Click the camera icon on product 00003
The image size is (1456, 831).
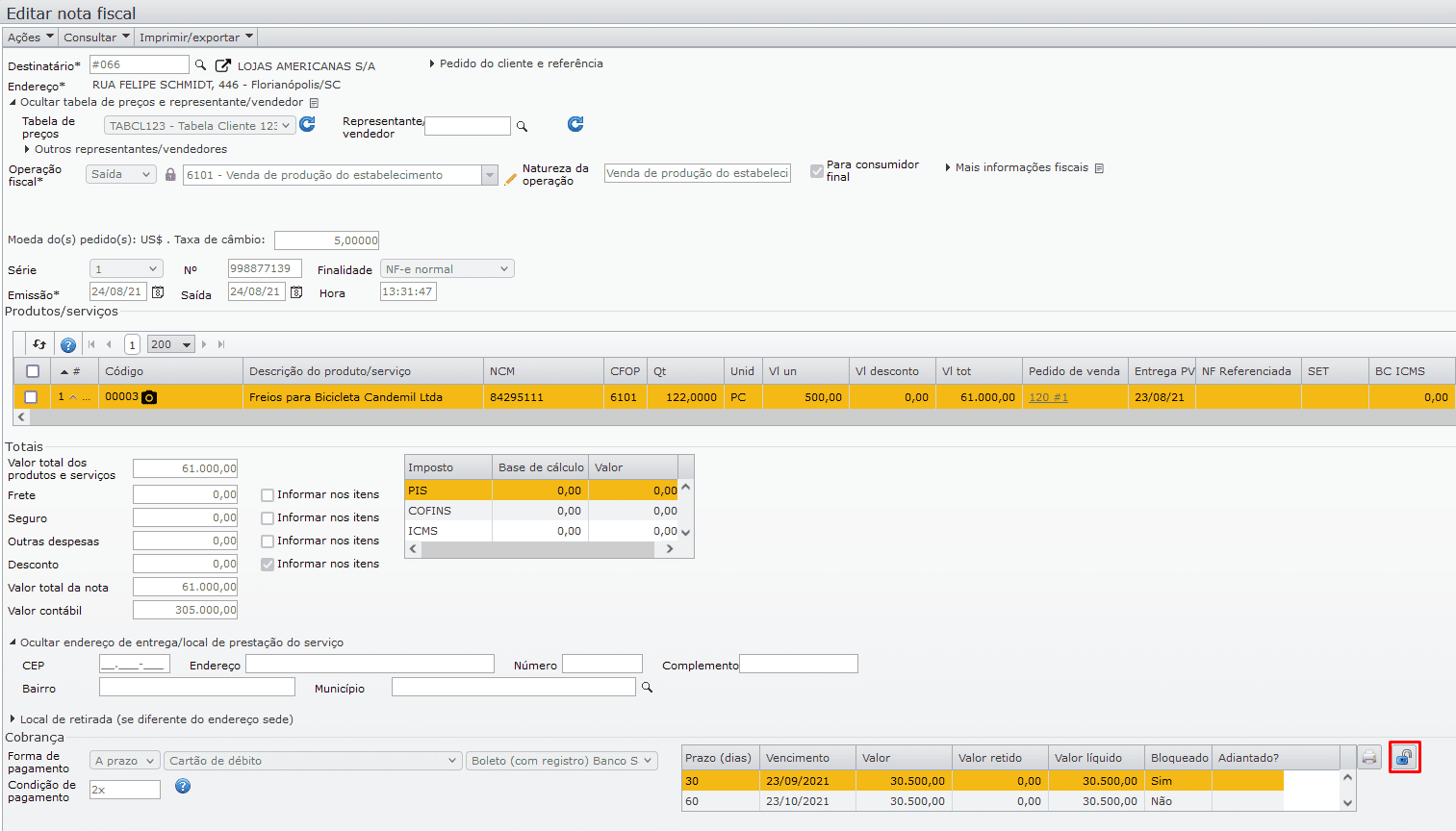pyautogui.click(x=149, y=397)
